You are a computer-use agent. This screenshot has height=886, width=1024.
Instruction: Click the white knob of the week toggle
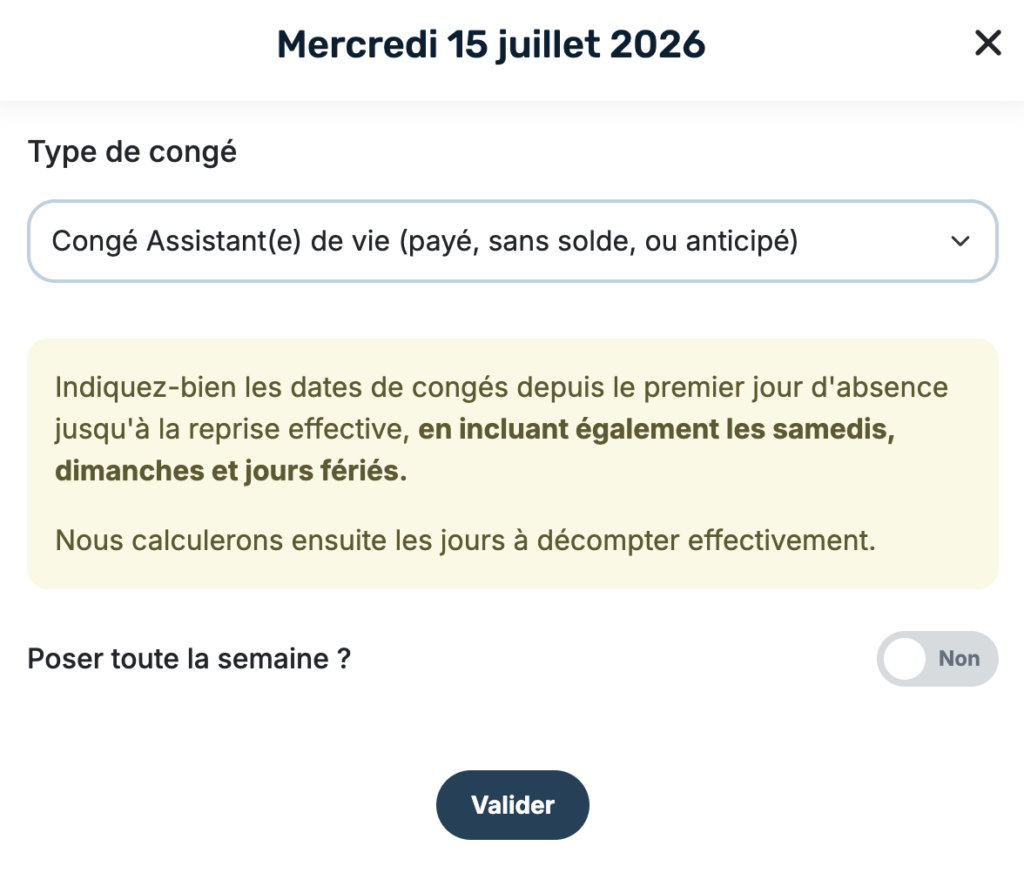point(905,658)
